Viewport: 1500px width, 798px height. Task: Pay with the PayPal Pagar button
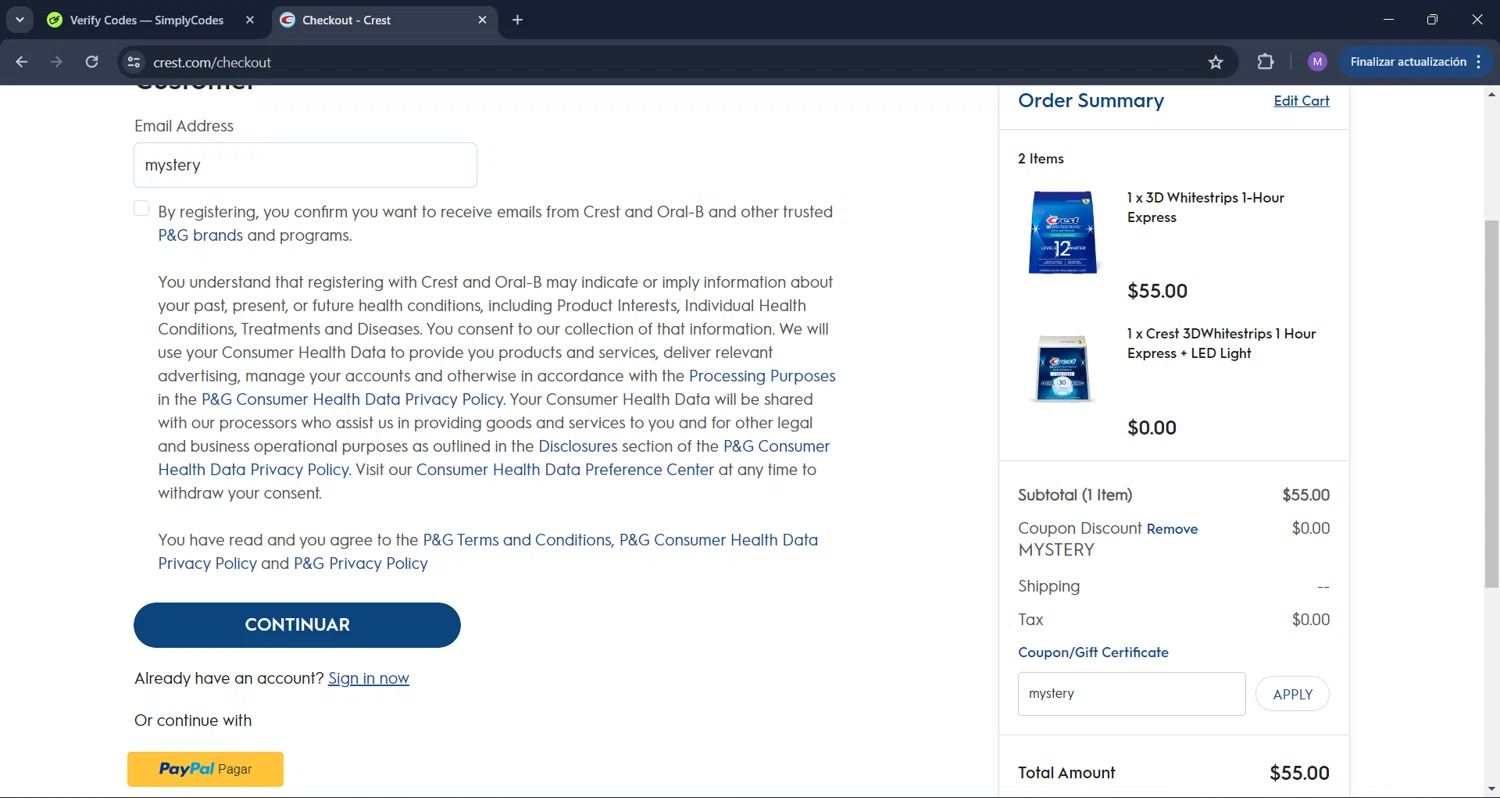(205, 769)
